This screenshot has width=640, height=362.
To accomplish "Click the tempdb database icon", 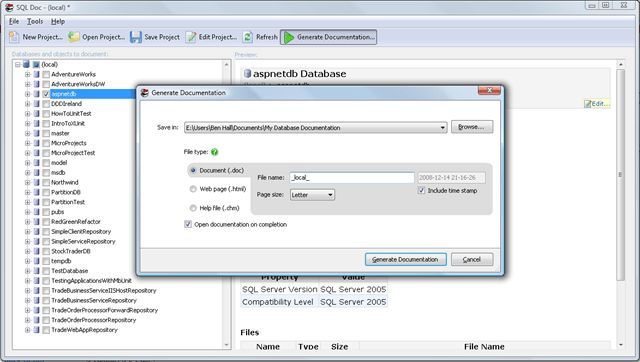I will click(x=37, y=261).
